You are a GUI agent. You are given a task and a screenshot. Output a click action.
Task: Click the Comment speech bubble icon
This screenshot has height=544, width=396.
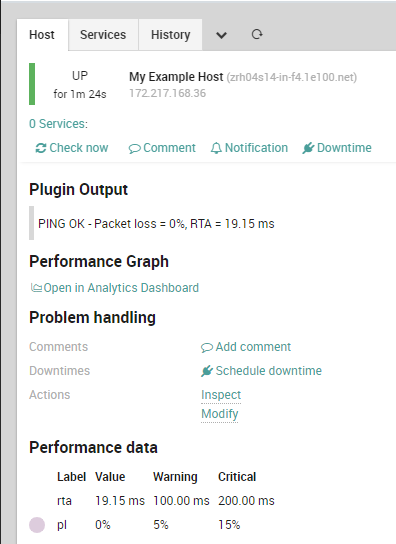[x=134, y=148]
